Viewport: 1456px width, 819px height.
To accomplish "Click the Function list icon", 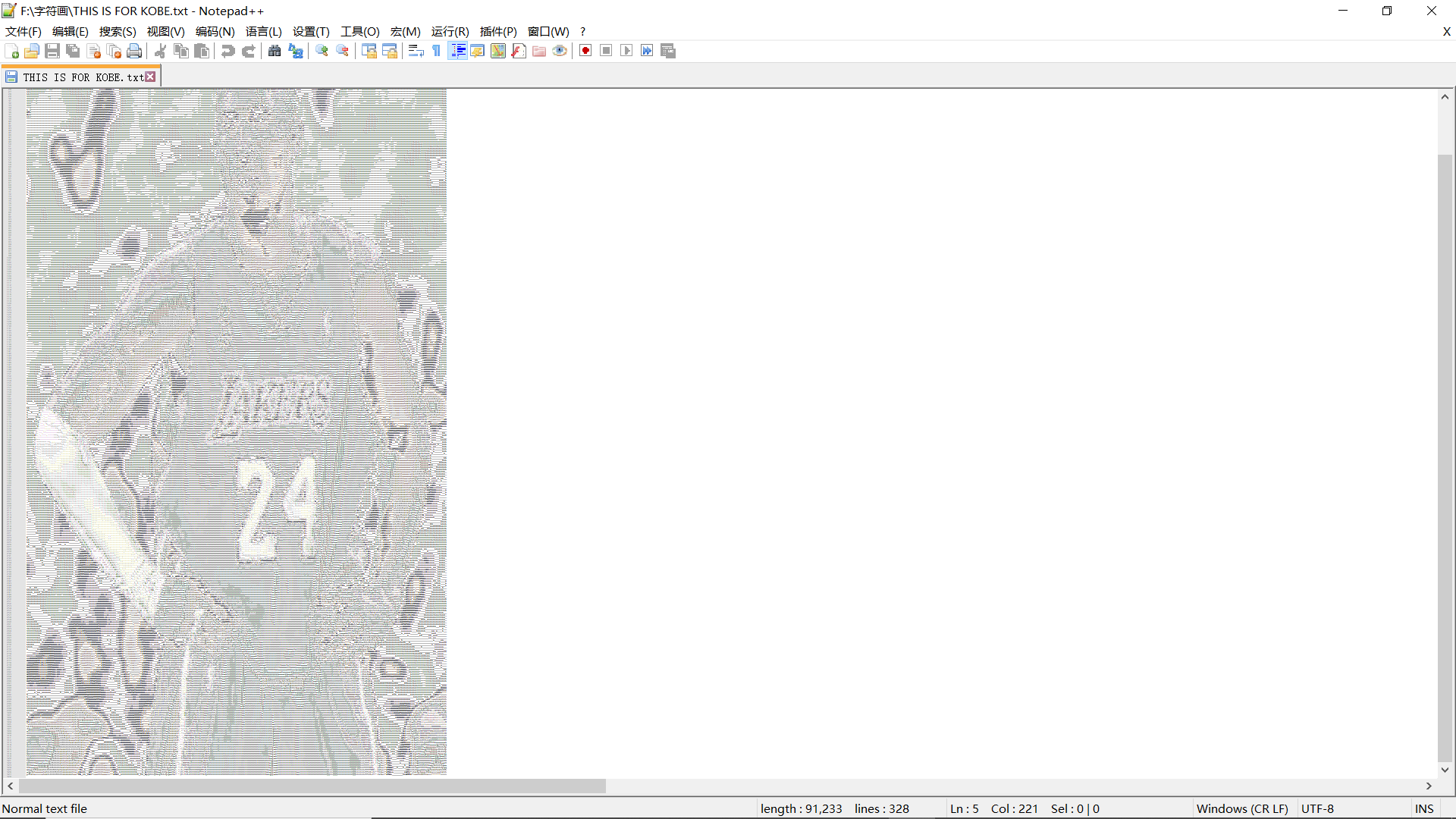I will [x=519, y=51].
